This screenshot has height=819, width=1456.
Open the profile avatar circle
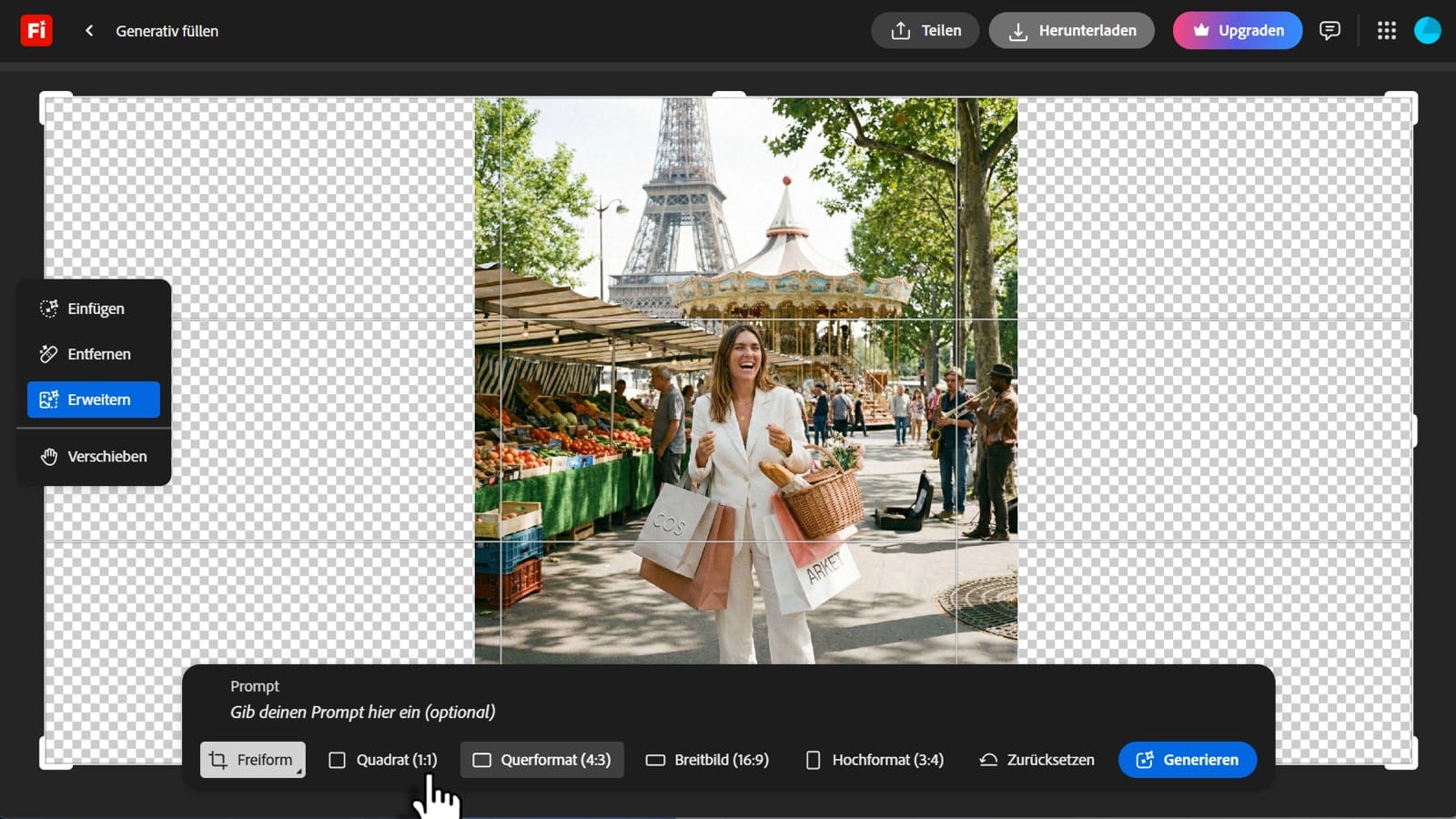click(x=1427, y=30)
